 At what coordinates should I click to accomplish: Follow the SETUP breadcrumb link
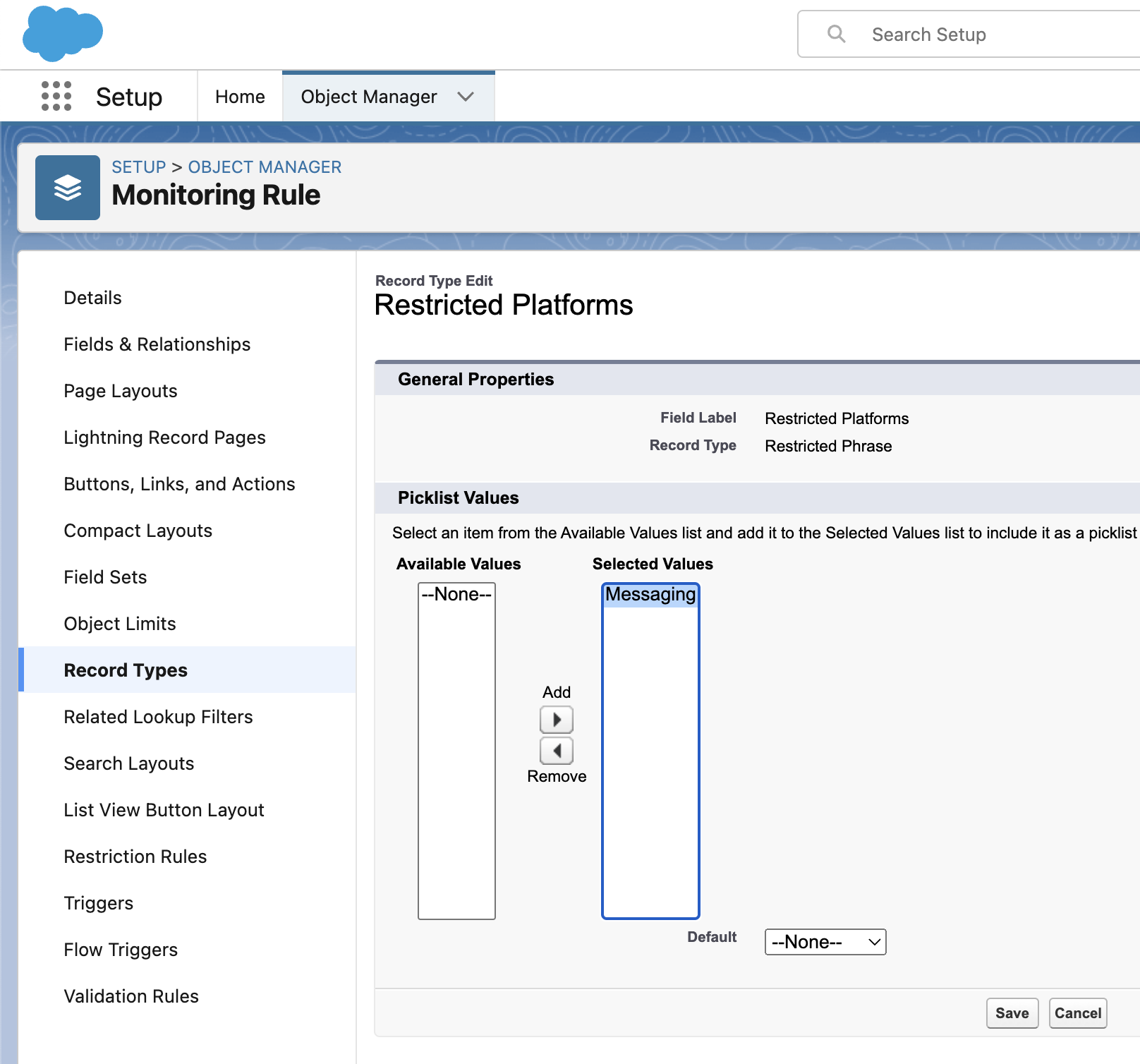tap(138, 167)
